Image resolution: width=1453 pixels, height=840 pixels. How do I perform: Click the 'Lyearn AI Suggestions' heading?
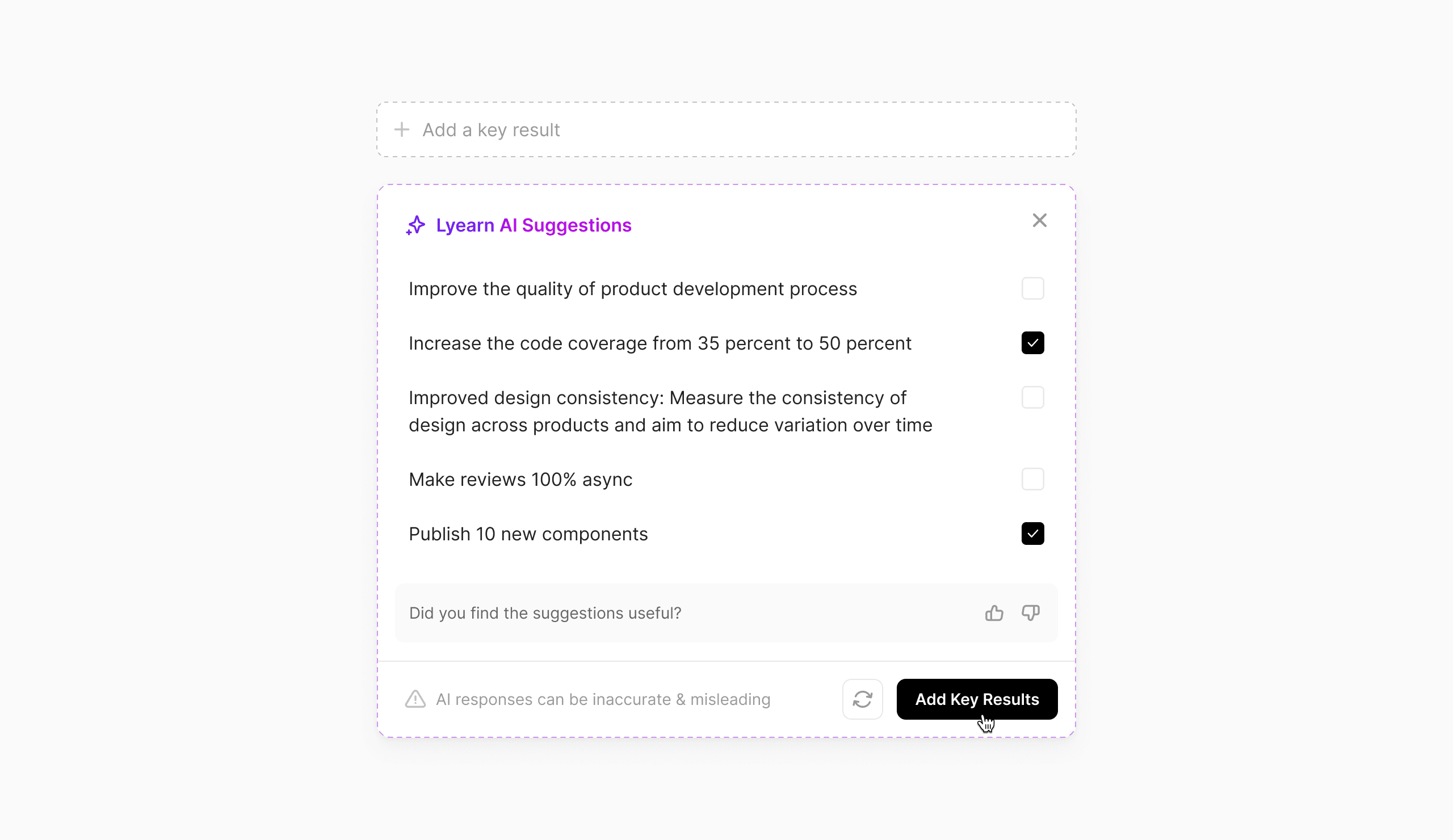(534, 225)
